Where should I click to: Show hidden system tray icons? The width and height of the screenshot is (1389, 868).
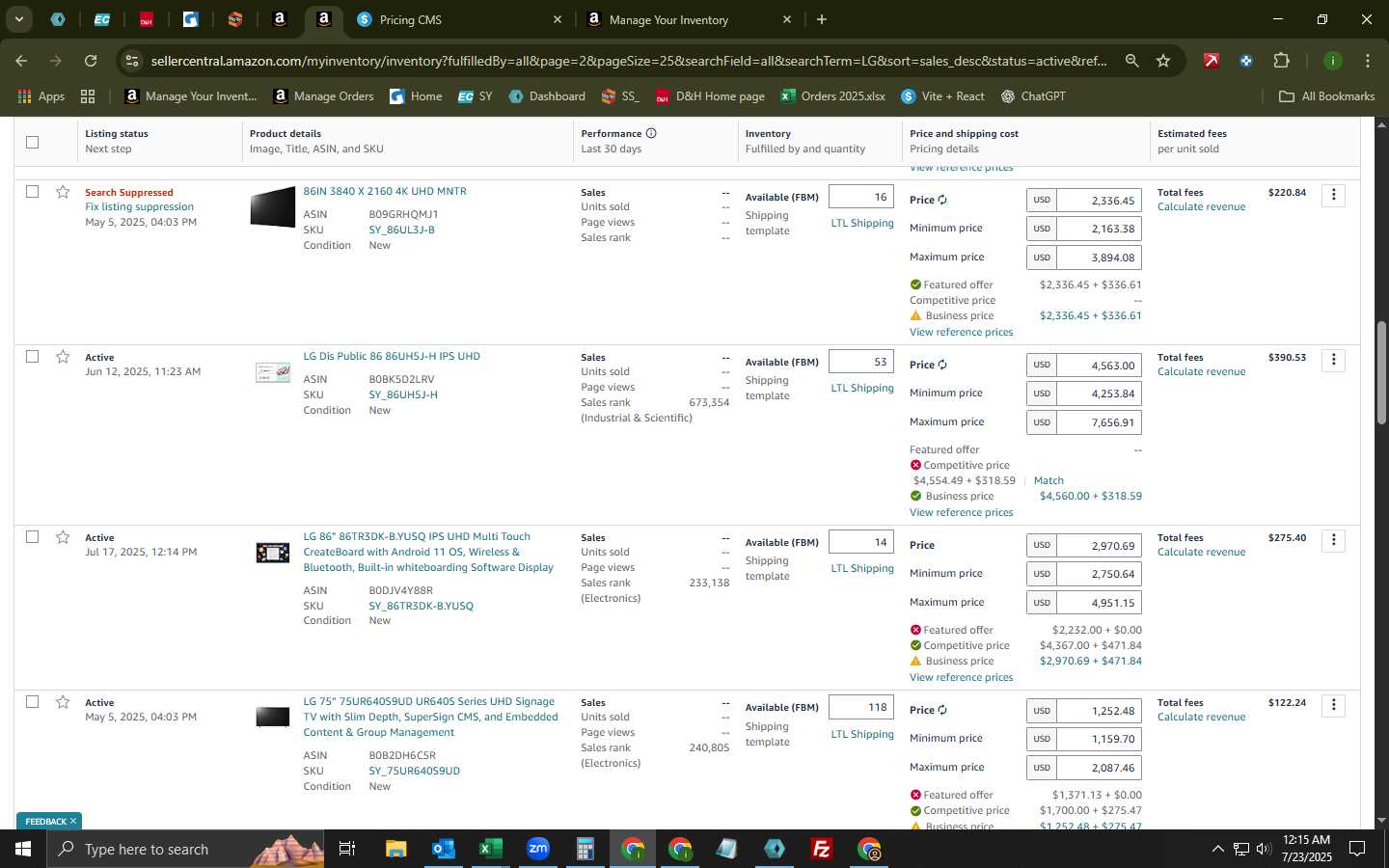click(1217, 849)
